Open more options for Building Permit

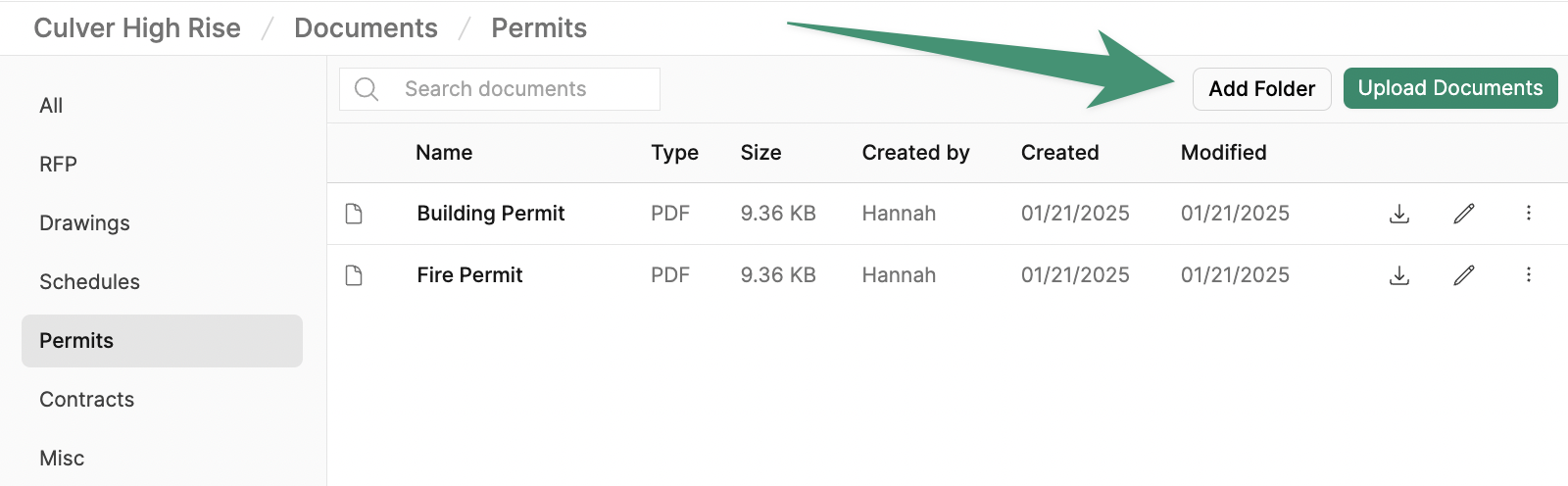(x=1529, y=213)
